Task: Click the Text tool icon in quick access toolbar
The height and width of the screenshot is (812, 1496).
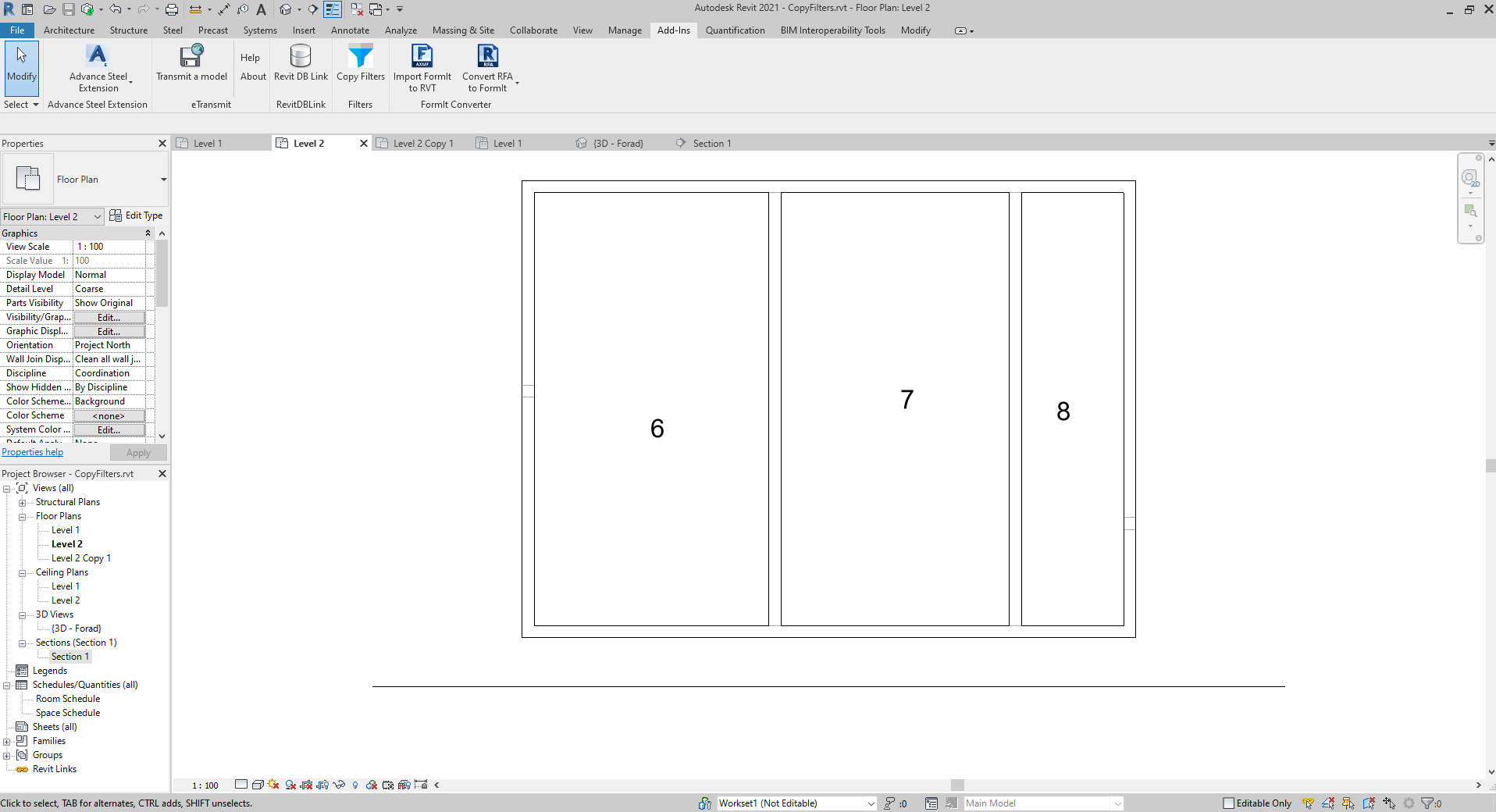Action: click(x=261, y=9)
